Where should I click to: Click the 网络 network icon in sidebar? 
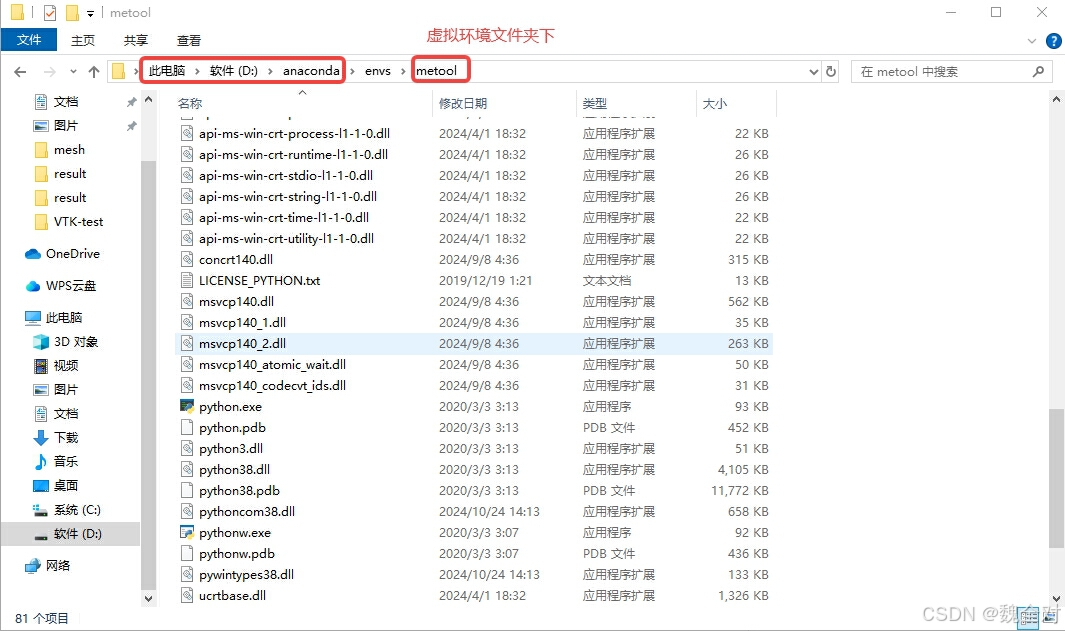pos(33,566)
